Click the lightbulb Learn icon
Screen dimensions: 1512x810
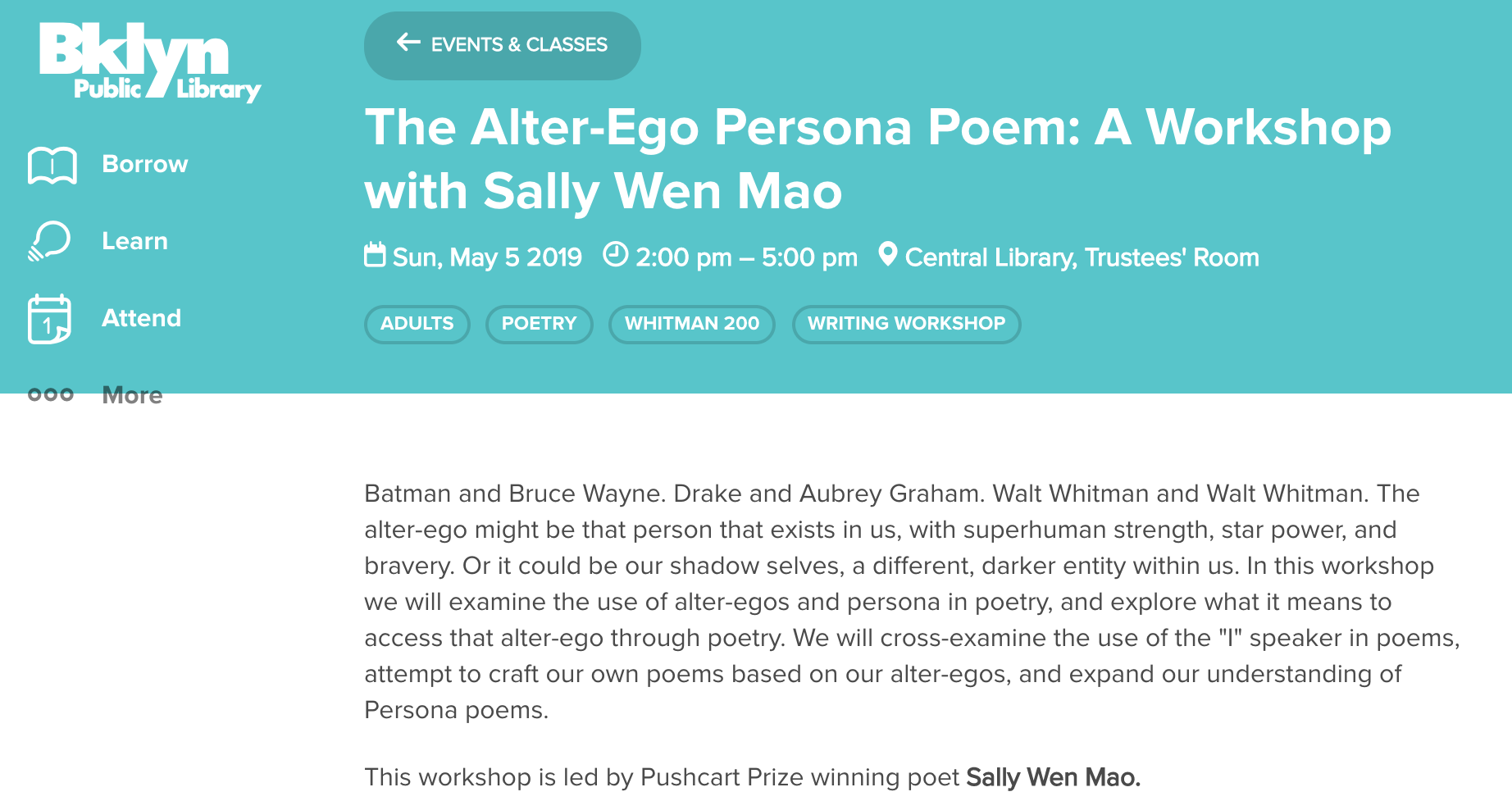pyautogui.click(x=49, y=241)
